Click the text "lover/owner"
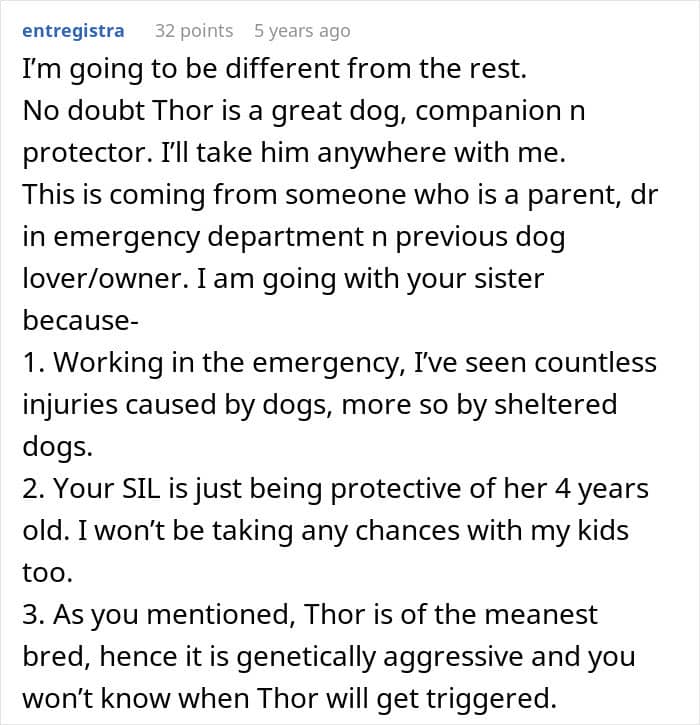 105,279
